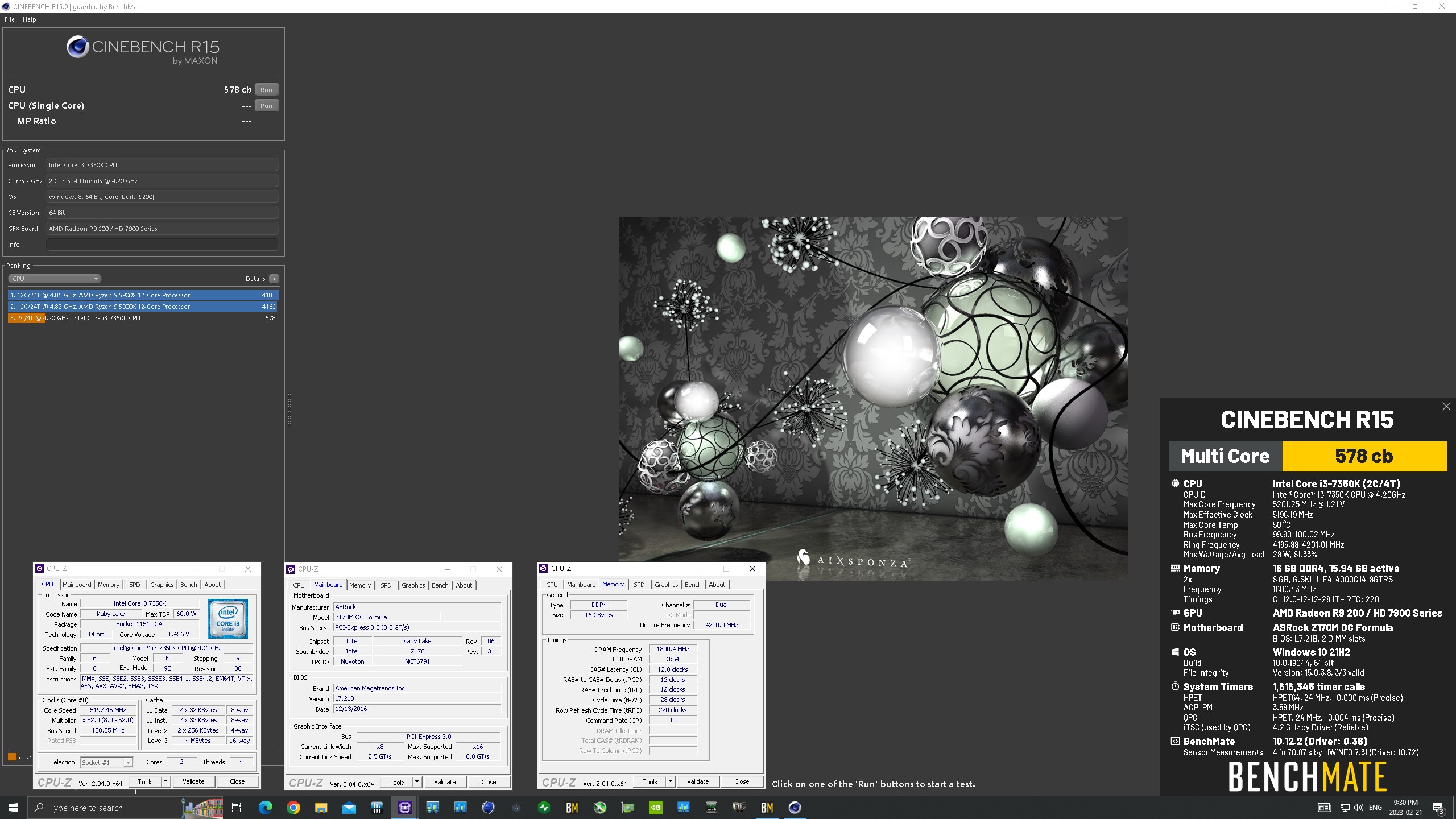Image resolution: width=1456 pixels, height=819 pixels.
Task: Open the Ranking CPU dropdown
Action: coord(55,279)
